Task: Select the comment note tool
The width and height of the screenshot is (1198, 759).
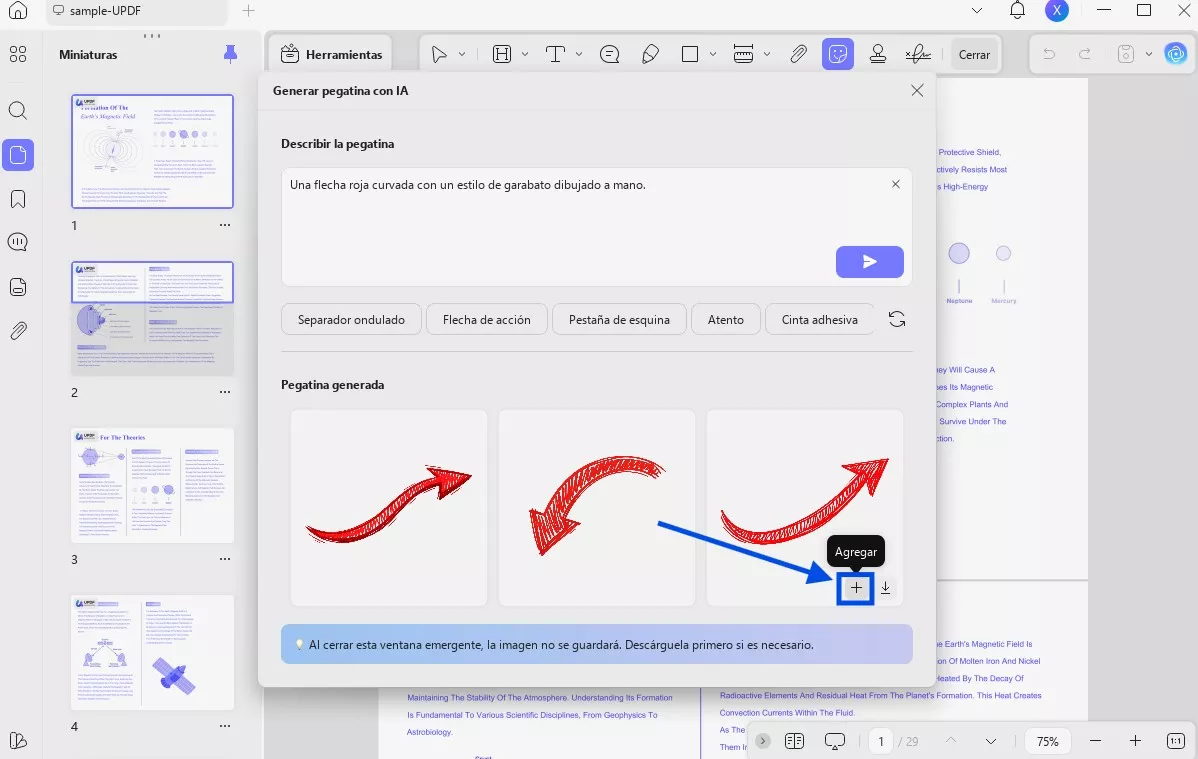Action: tap(610, 54)
